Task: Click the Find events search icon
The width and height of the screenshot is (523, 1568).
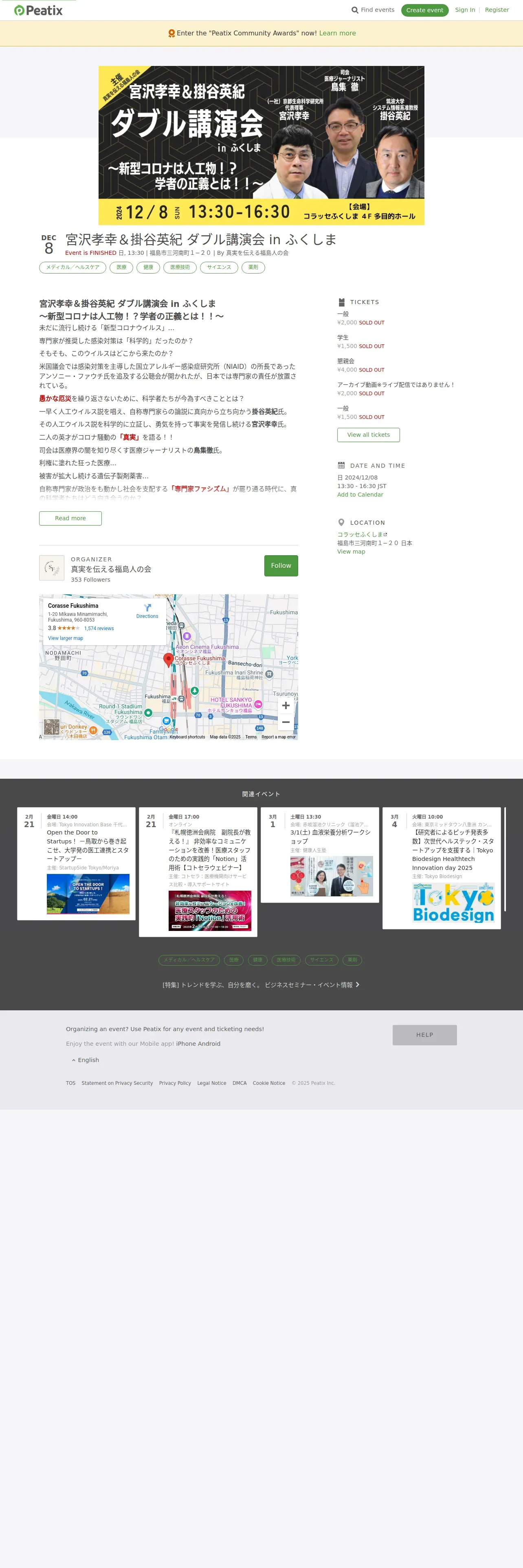Action: (x=355, y=10)
